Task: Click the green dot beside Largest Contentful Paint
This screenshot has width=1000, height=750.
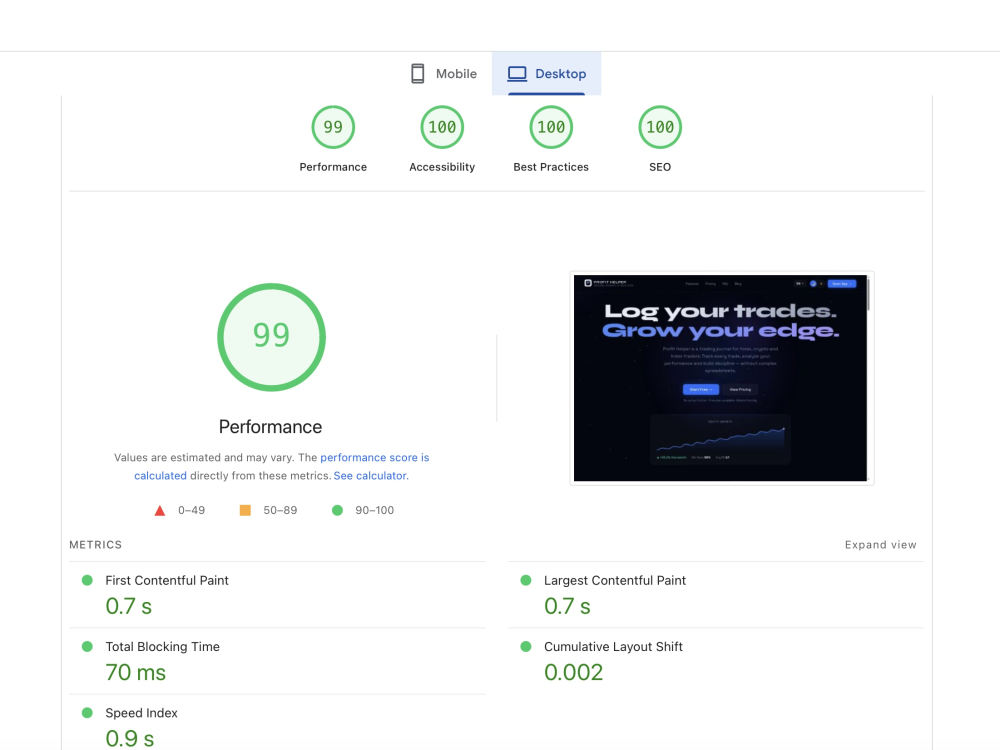Action: pyautogui.click(x=526, y=580)
